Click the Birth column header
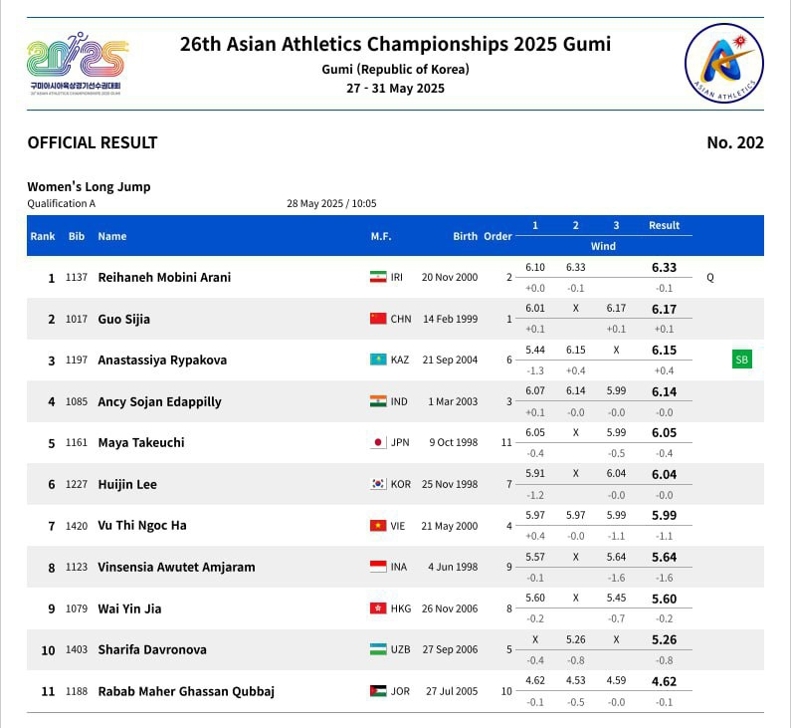791x728 pixels. pos(465,236)
